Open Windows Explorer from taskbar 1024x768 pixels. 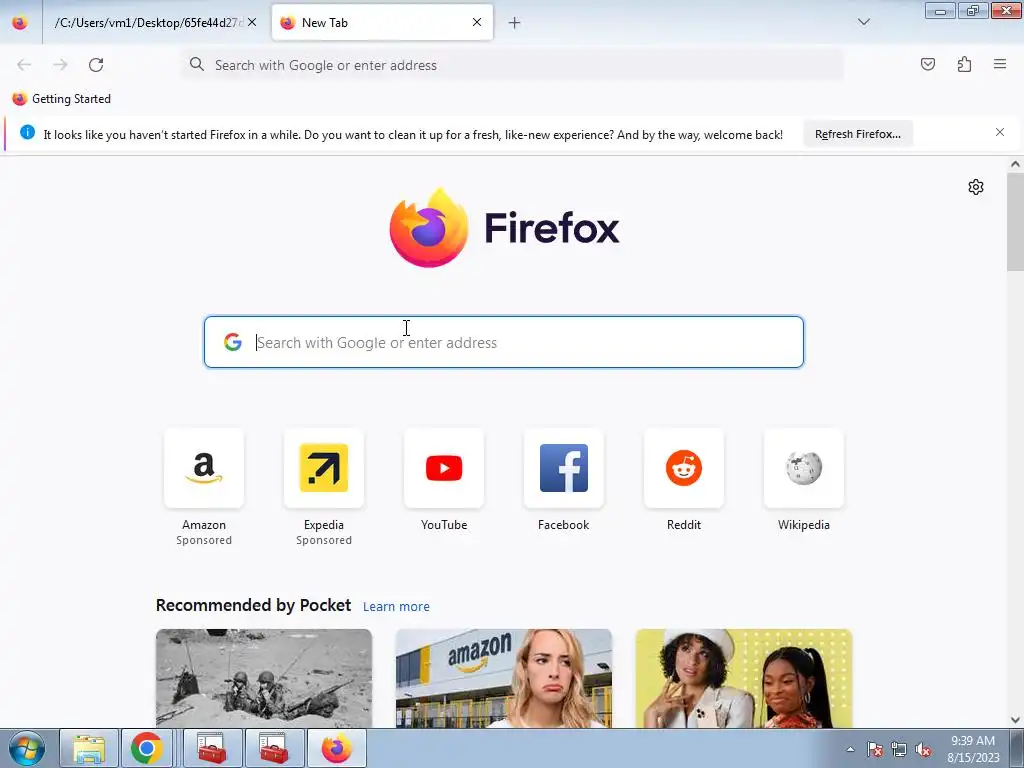tap(89, 748)
